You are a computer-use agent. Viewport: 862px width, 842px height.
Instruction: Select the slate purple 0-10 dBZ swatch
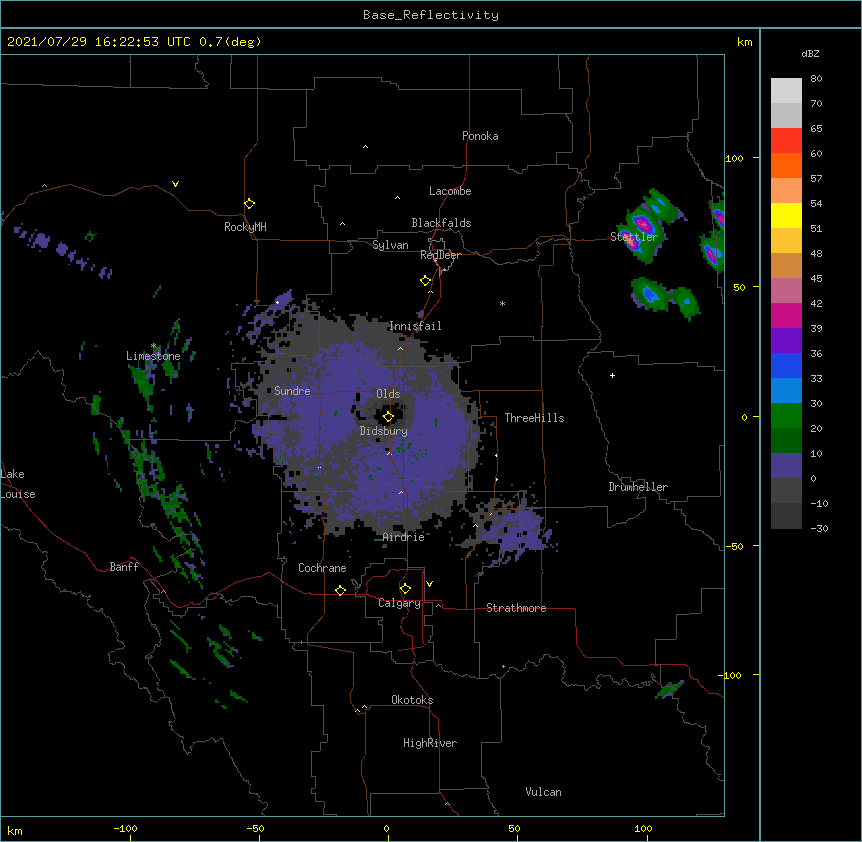pos(786,466)
